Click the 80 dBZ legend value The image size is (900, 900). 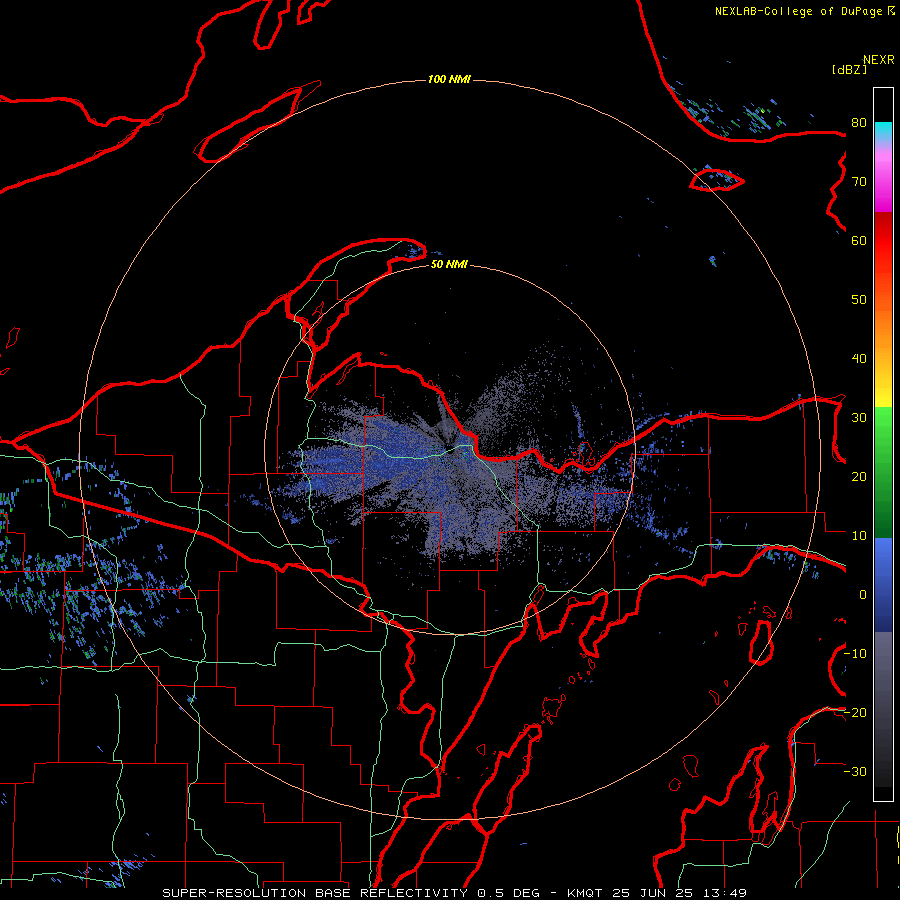tap(859, 123)
